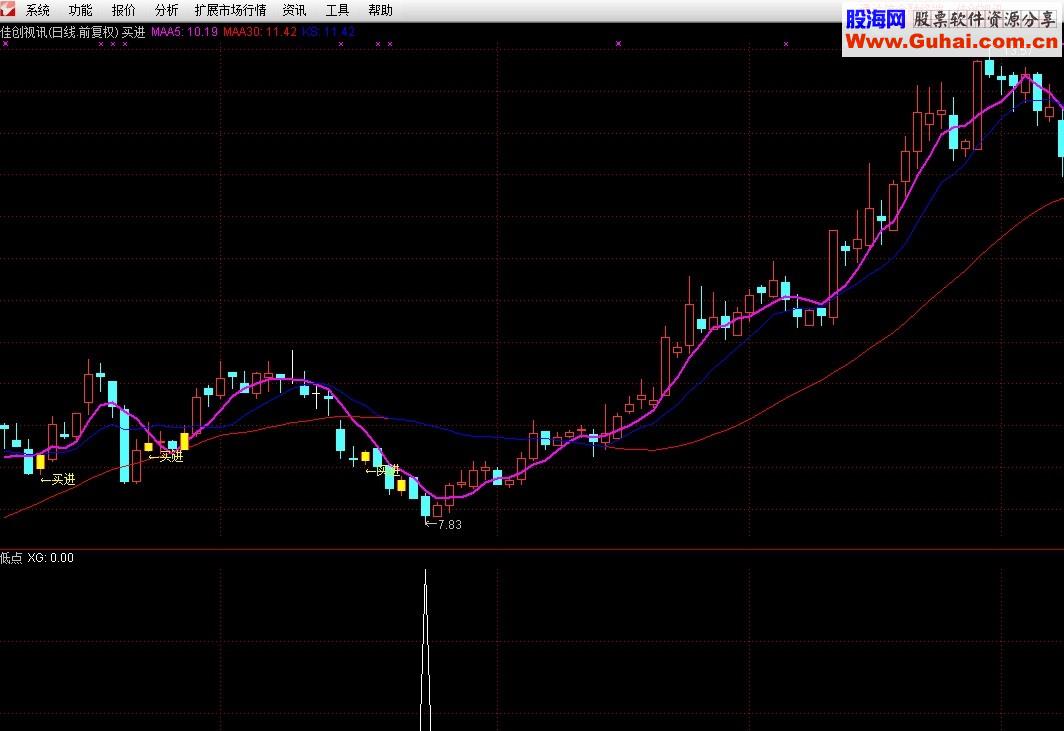Open the 扩展市场行情 menu

pyautogui.click(x=231, y=10)
